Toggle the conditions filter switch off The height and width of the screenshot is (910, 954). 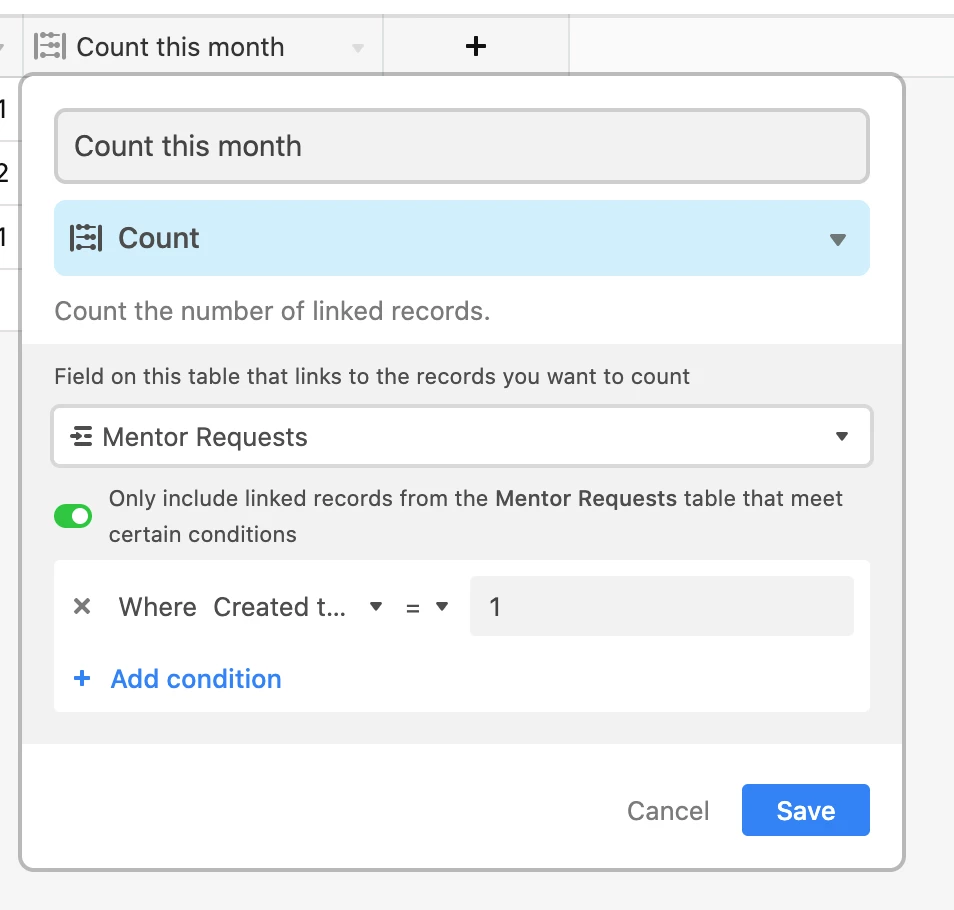point(73,516)
